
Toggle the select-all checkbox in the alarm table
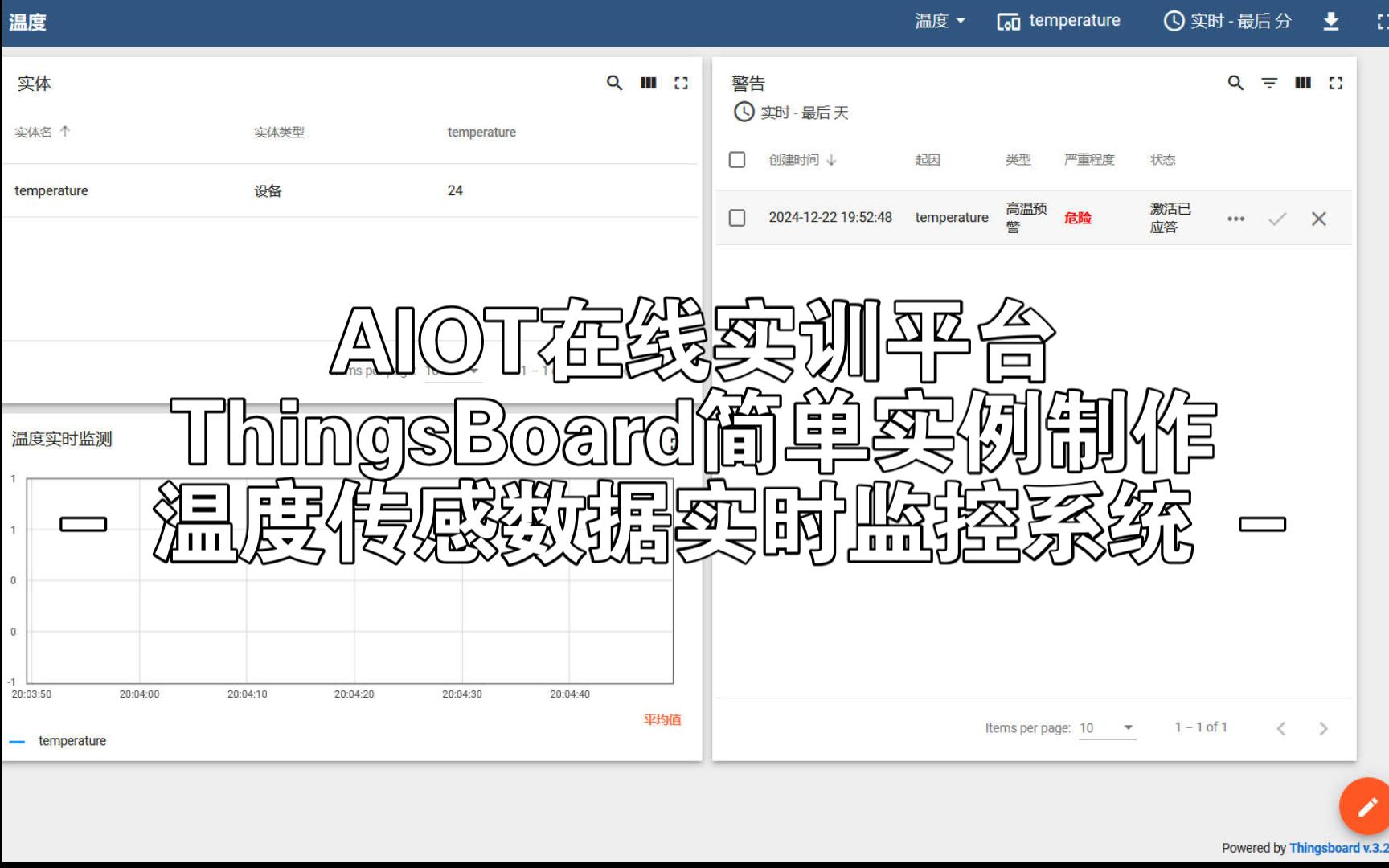736,159
